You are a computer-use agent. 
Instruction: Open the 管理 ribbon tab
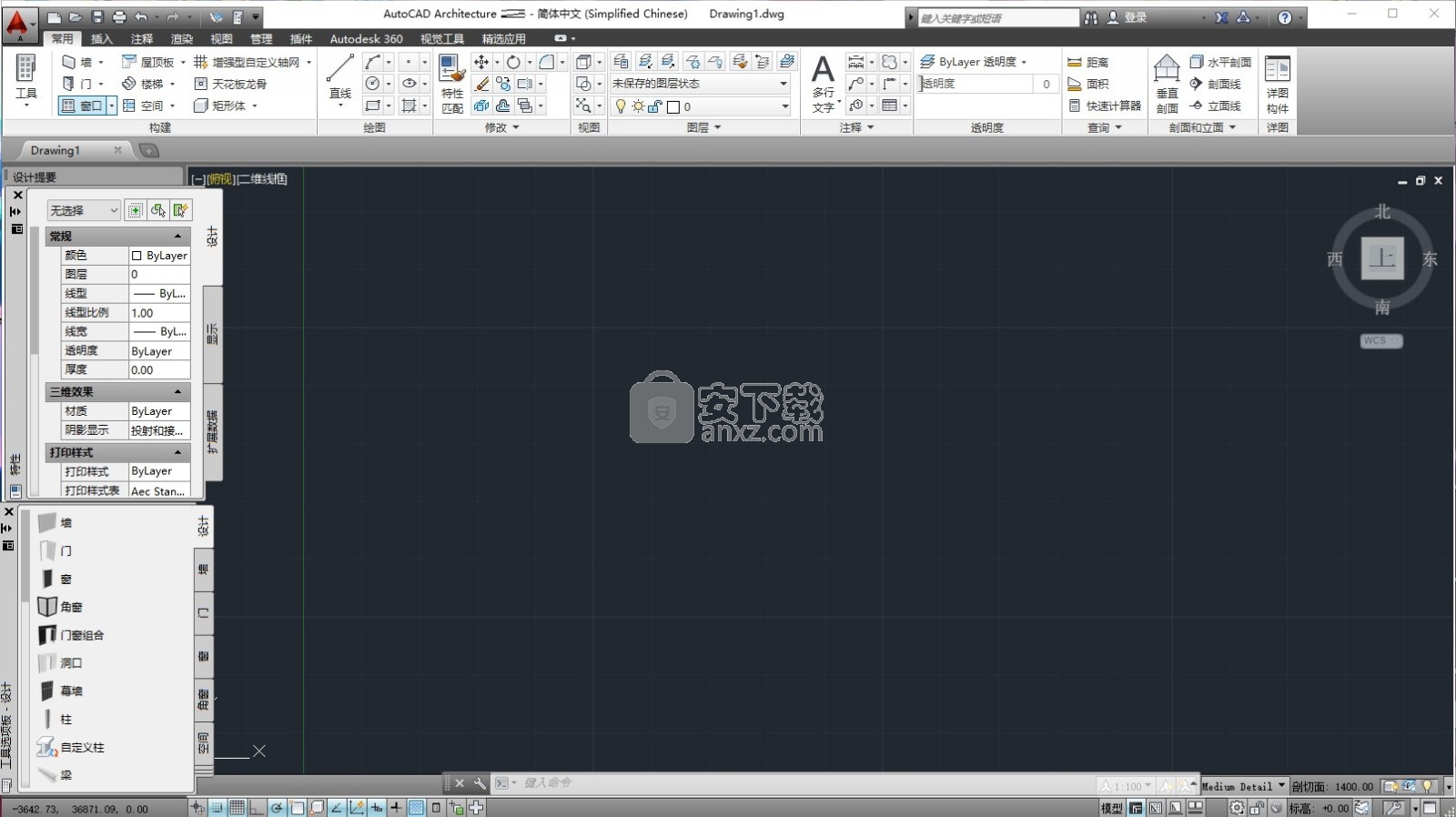[261, 39]
